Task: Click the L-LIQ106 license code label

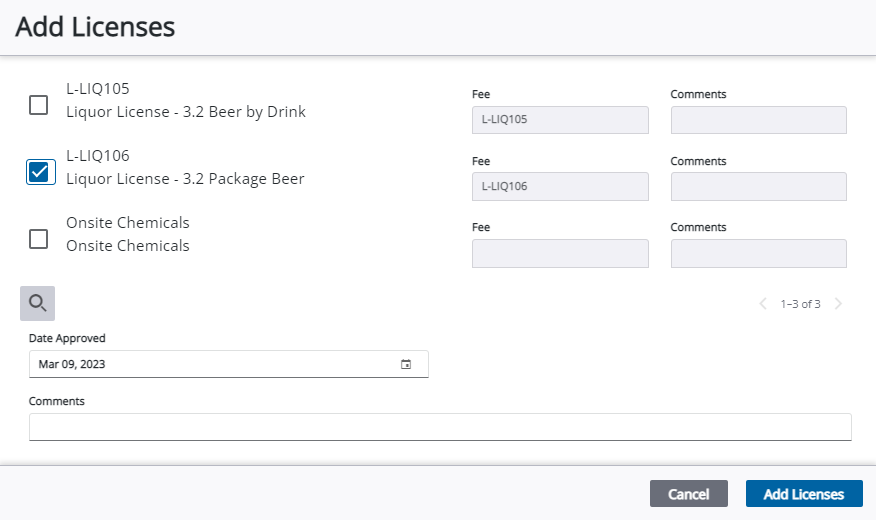Action: click(98, 156)
